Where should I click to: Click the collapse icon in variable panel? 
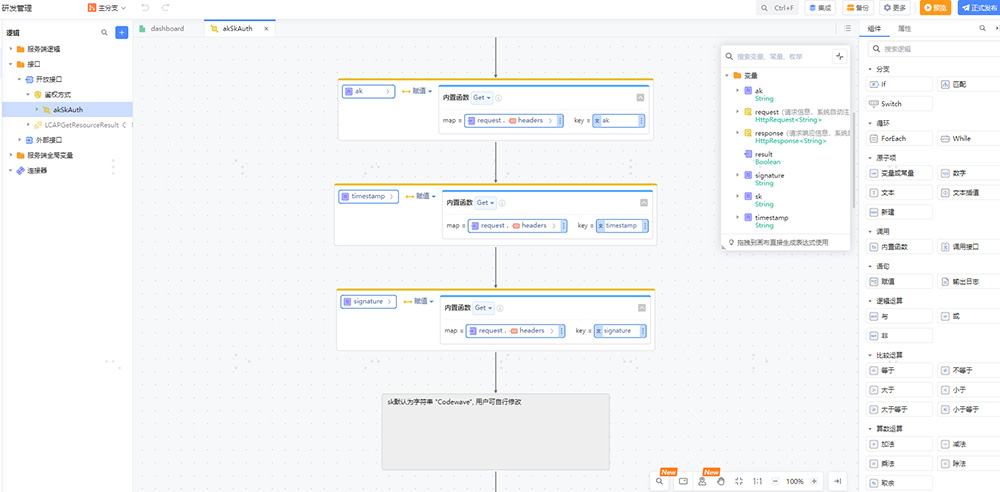[x=839, y=57]
